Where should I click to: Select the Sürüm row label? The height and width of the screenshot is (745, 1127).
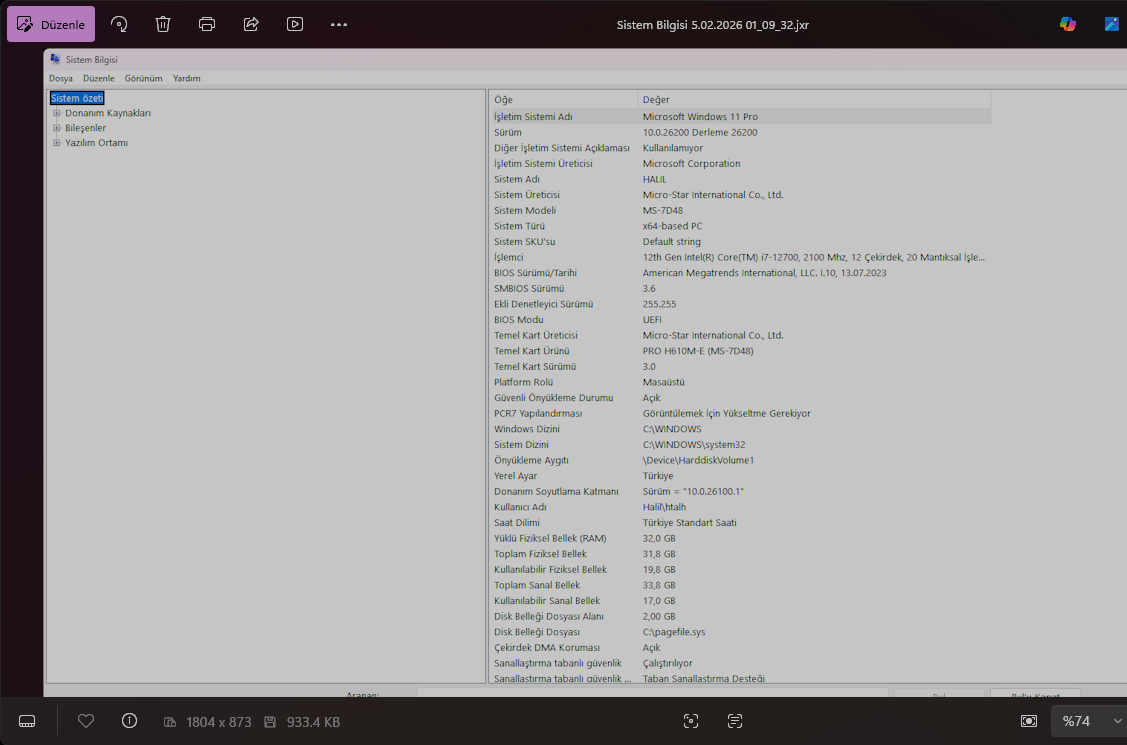click(507, 132)
